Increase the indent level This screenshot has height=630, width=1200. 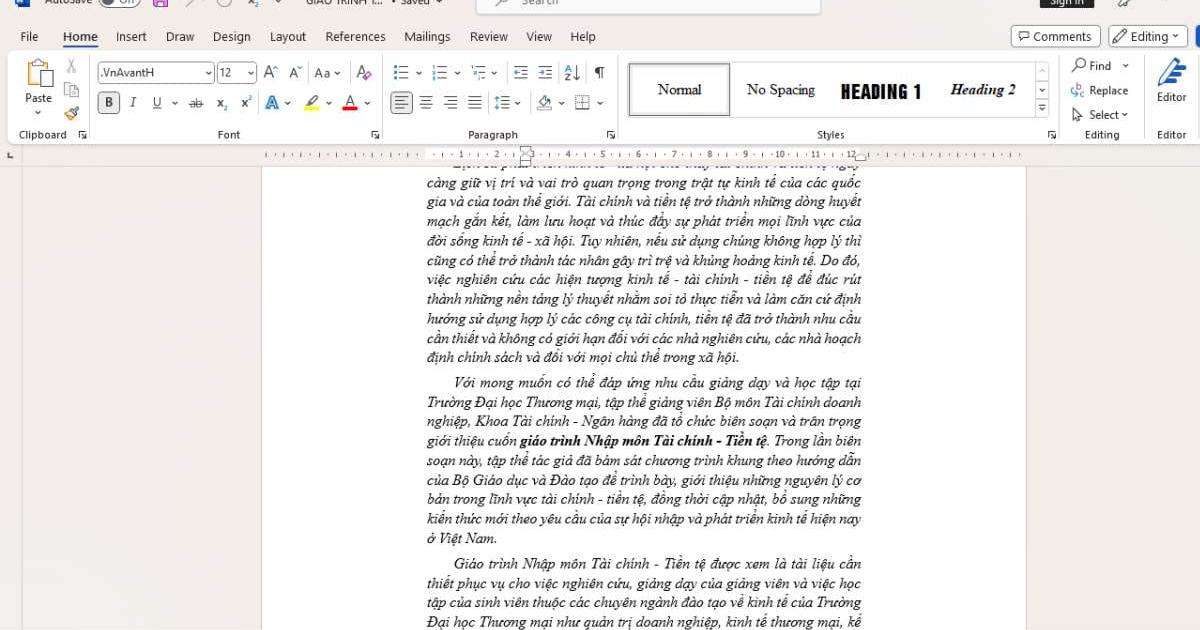click(x=545, y=73)
